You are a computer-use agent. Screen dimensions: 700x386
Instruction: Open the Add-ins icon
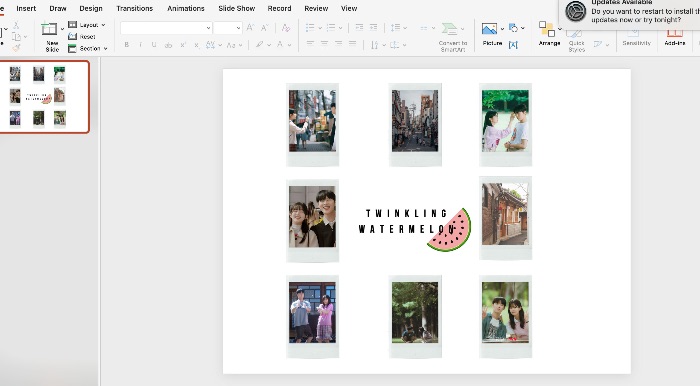coord(675,33)
